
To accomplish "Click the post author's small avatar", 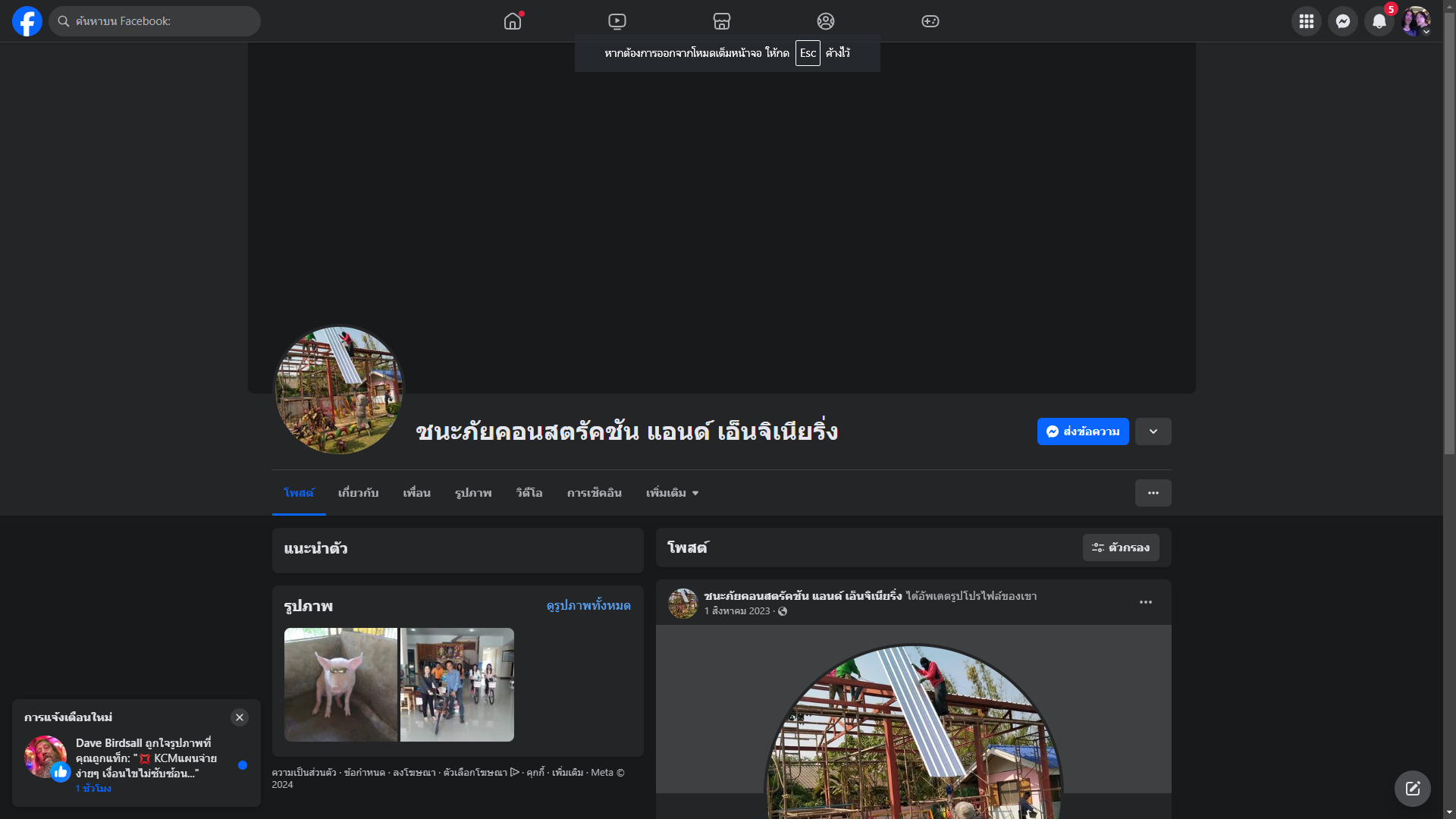I will click(x=683, y=604).
